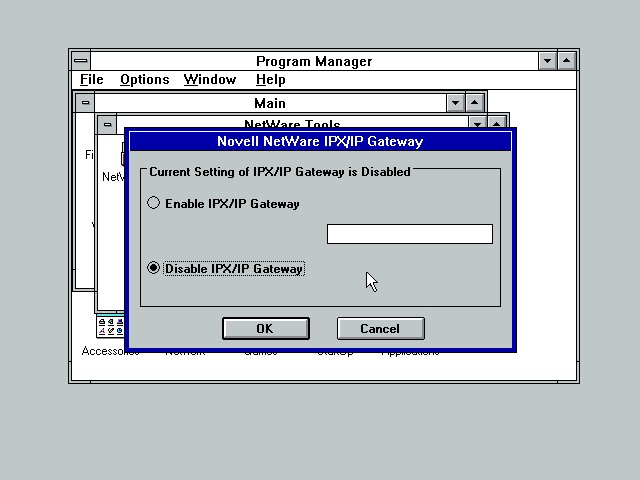Image resolution: width=640 pixels, height=480 pixels.
Task: Open the Main window control menu box
Action: [x=85, y=103]
